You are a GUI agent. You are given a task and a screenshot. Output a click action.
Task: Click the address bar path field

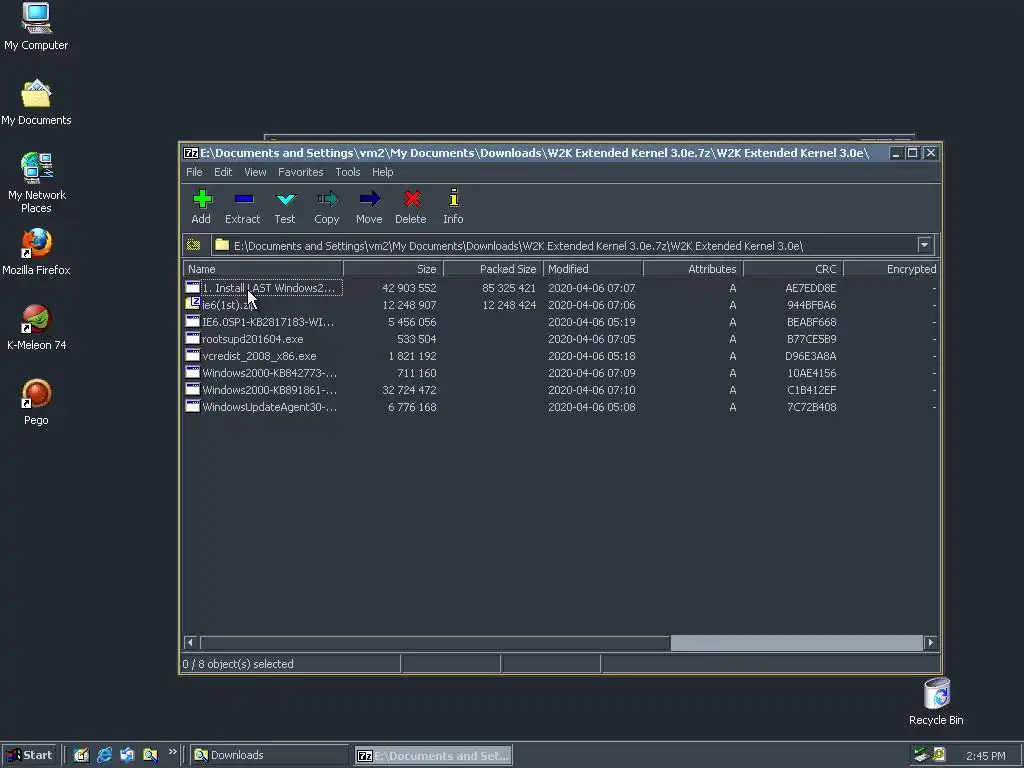coord(565,246)
